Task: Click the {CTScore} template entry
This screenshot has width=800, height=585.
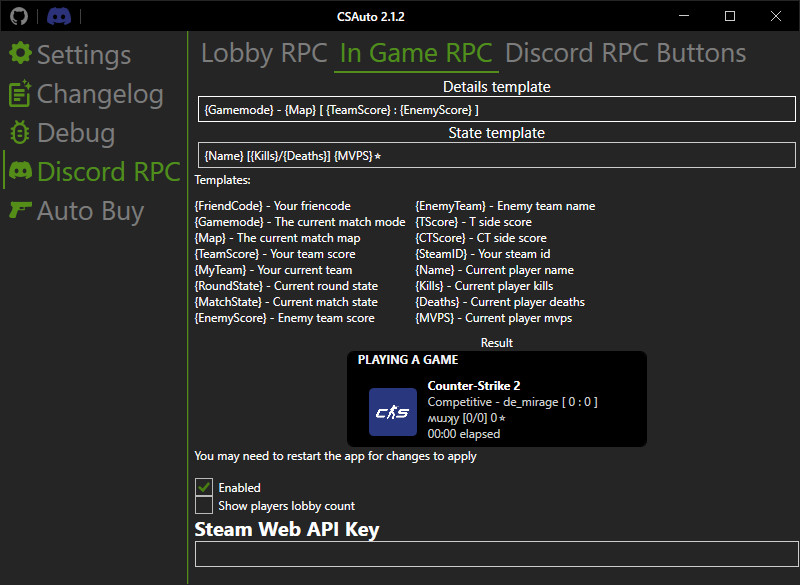Action: [481, 238]
